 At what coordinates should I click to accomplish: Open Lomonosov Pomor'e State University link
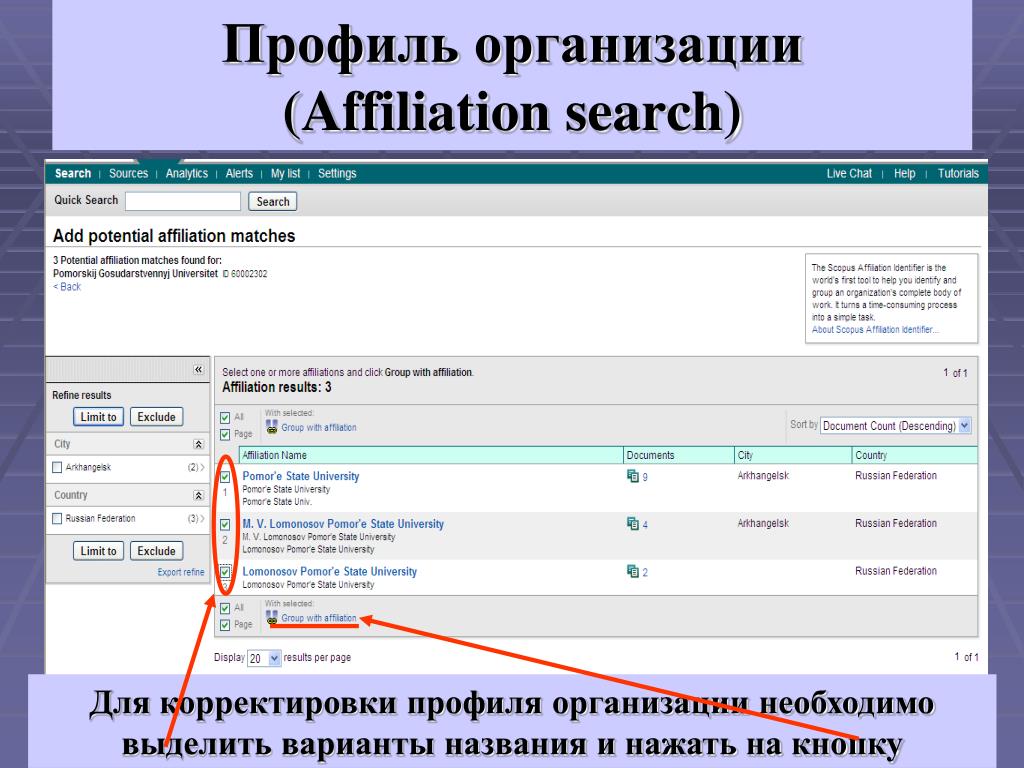tap(330, 571)
